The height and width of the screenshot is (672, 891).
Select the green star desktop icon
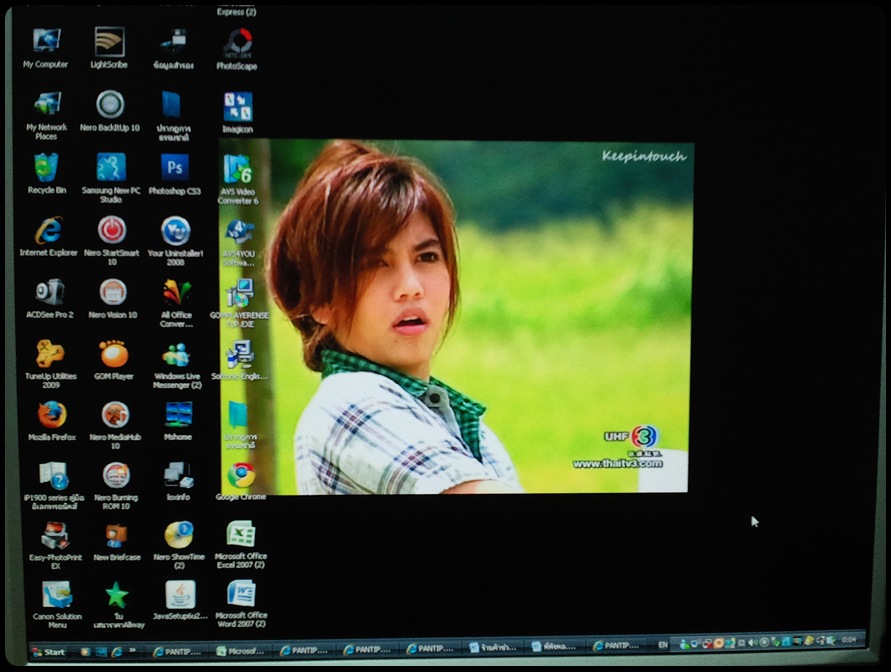pyautogui.click(x=117, y=595)
